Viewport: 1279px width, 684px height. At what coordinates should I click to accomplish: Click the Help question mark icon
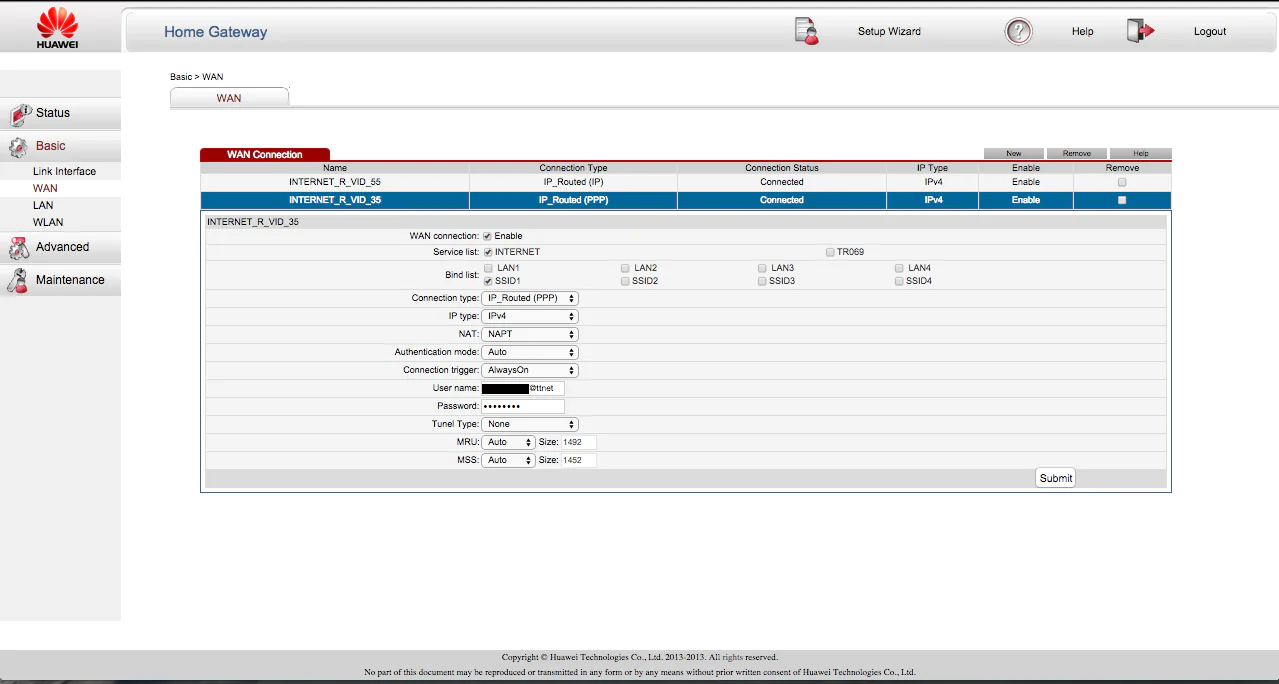click(x=1018, y=31)
